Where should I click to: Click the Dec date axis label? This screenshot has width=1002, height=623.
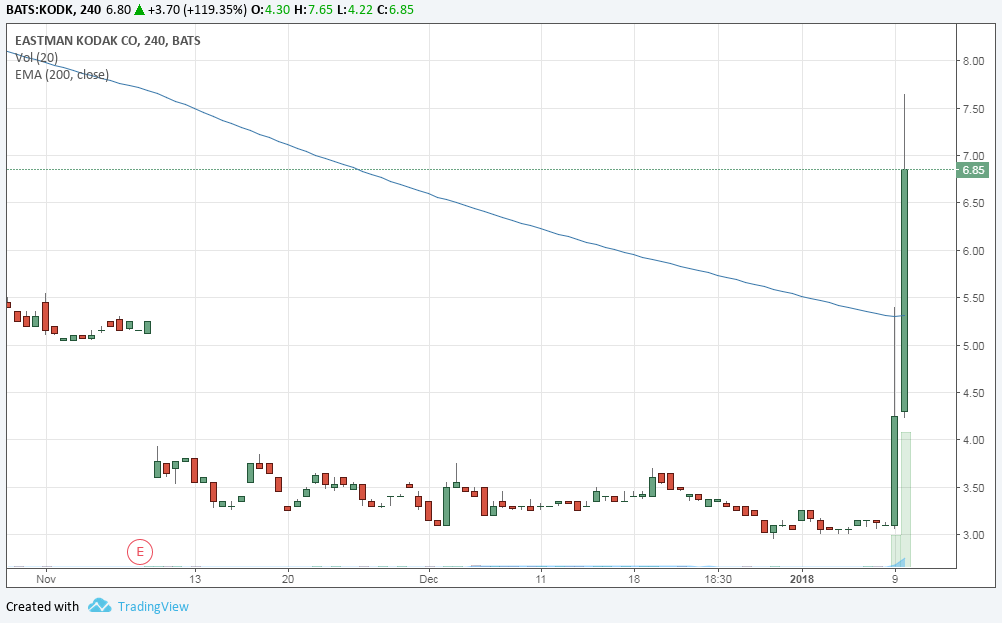[429, 580]
